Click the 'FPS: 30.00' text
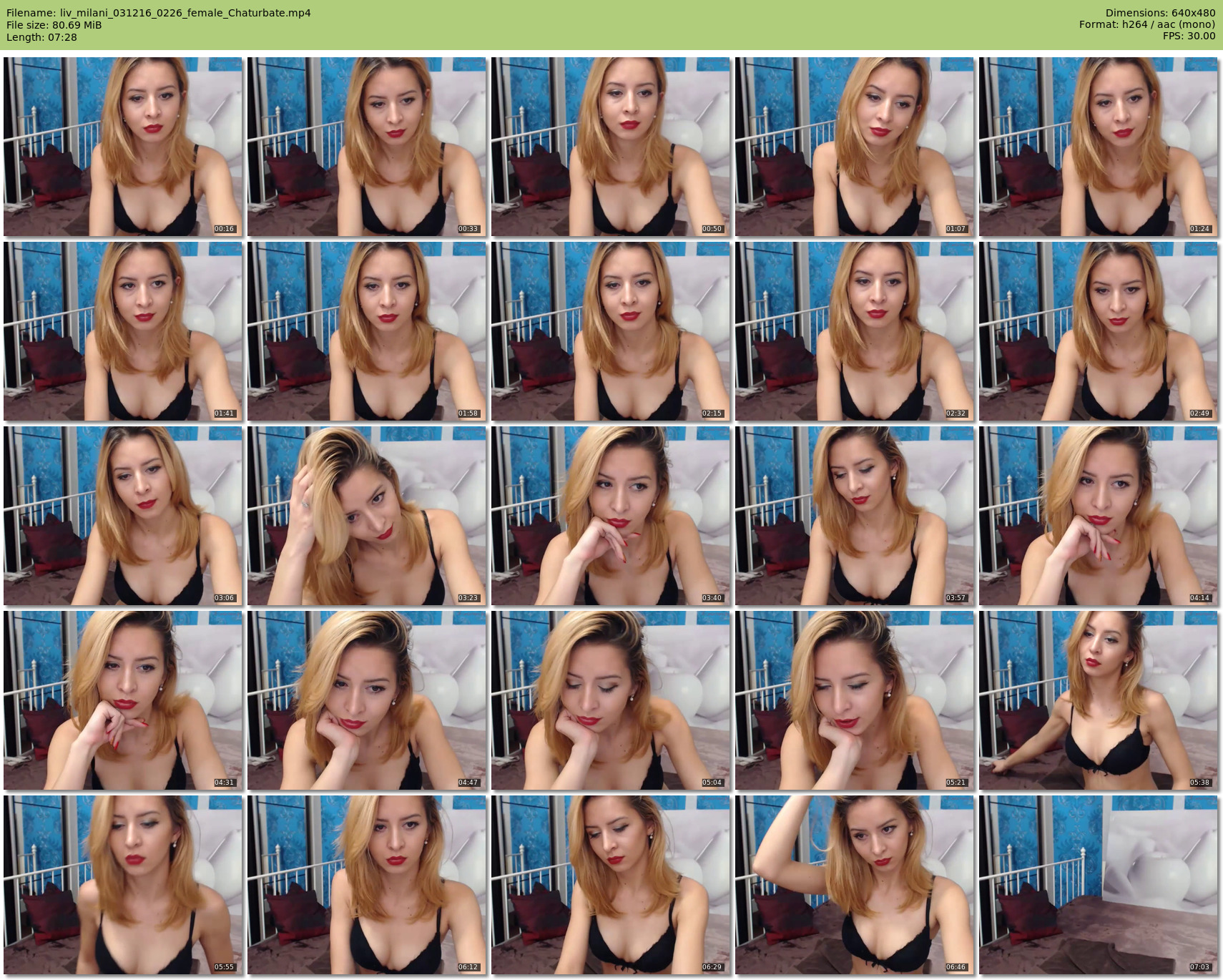Image resolution: width=1223 pixels, height=980 pixels. point(1189,36)
